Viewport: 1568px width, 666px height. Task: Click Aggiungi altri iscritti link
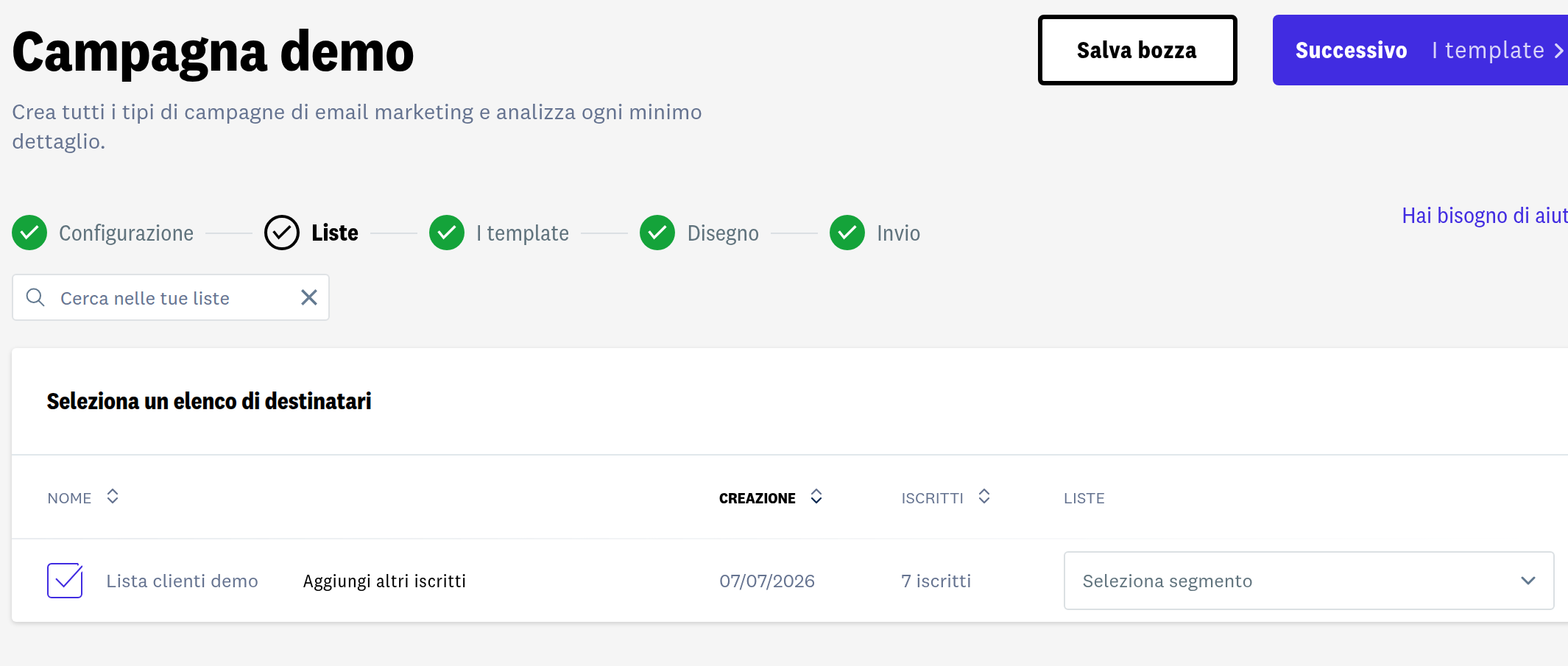[384, 581]
